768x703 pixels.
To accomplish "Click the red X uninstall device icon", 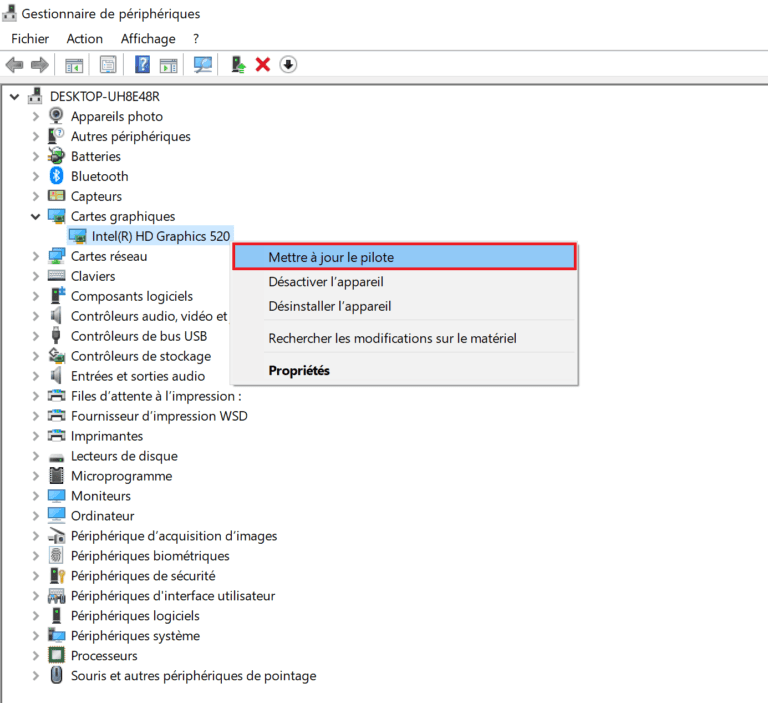I will click(263, 65).
